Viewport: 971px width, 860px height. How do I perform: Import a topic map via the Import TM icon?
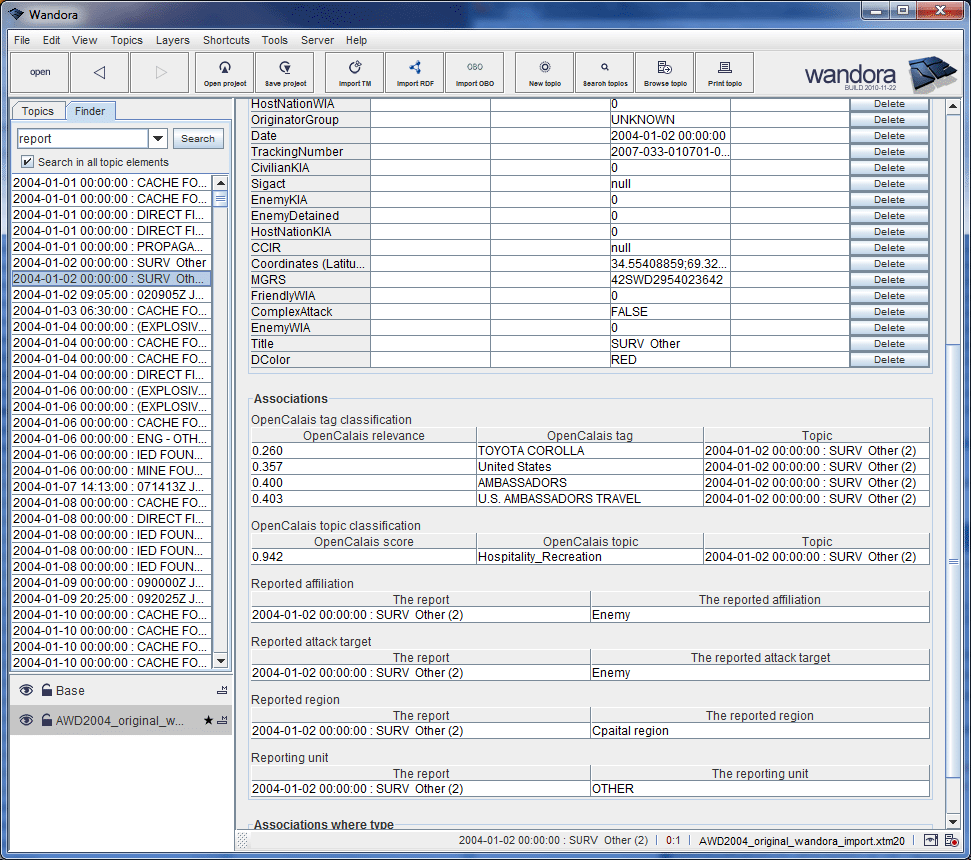tap(354, 72)
